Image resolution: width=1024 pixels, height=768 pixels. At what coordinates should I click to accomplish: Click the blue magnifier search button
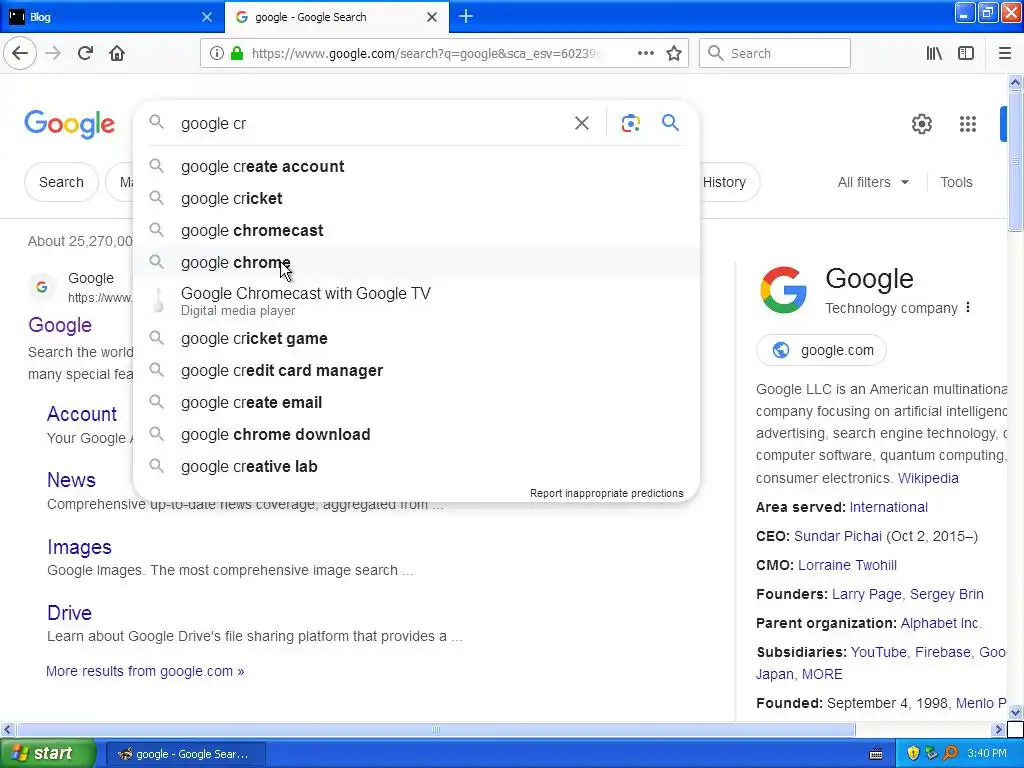[670, 122]
